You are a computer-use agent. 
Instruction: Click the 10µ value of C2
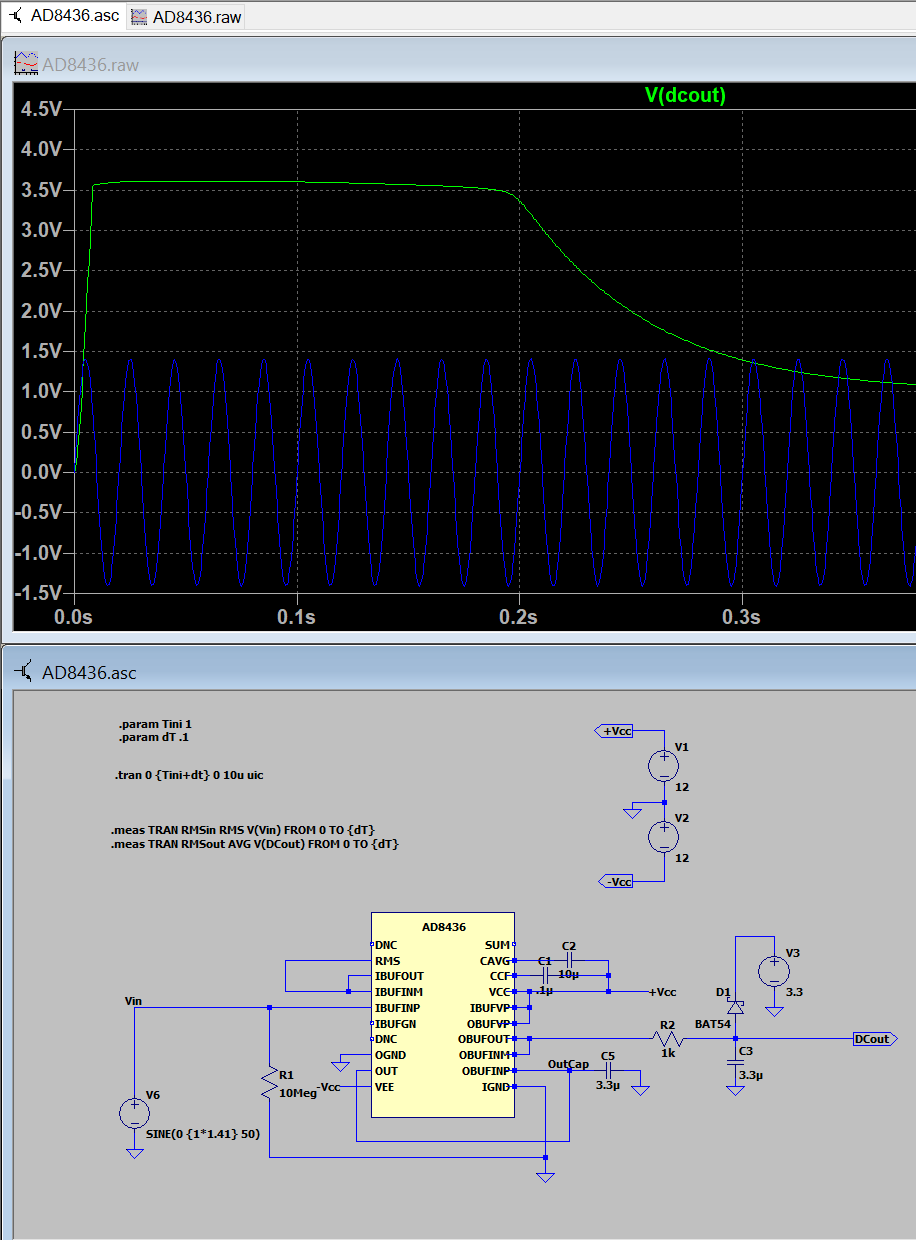click(569, 973)
